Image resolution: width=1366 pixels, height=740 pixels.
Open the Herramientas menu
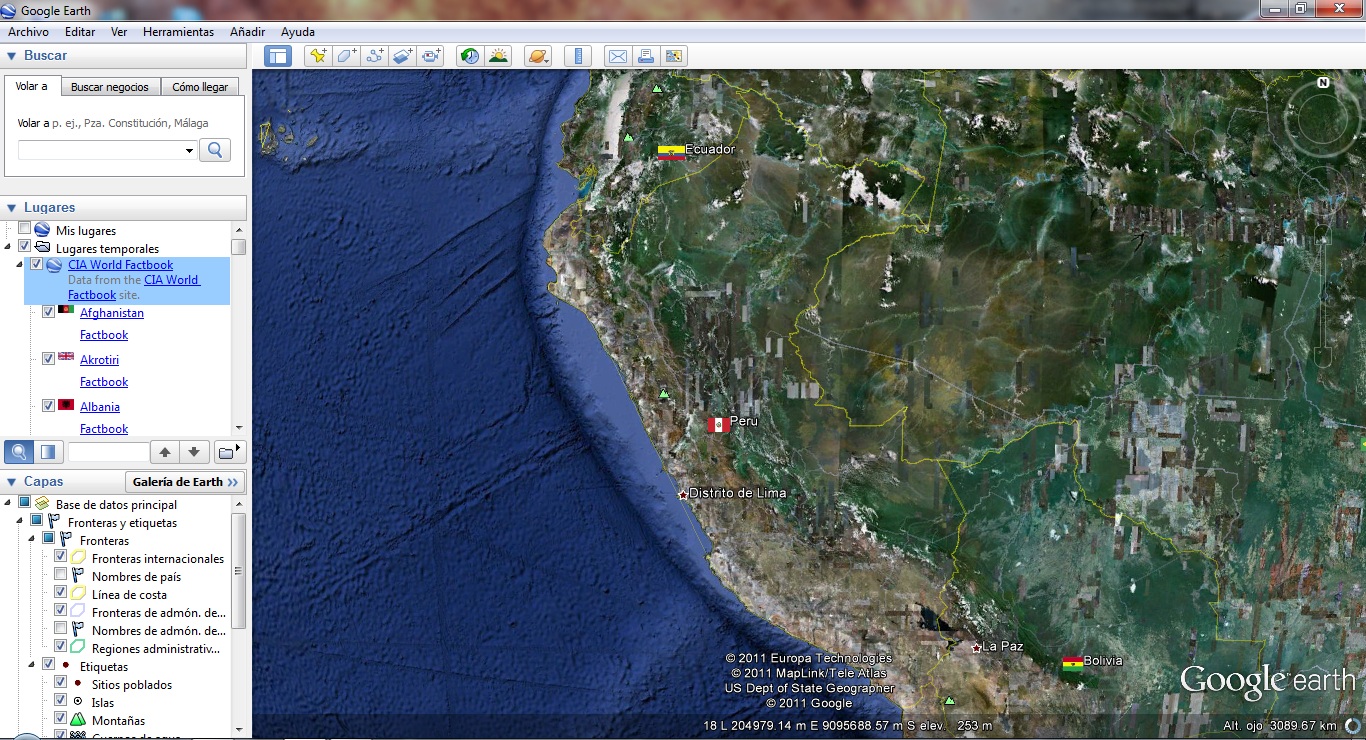(178, 31)
